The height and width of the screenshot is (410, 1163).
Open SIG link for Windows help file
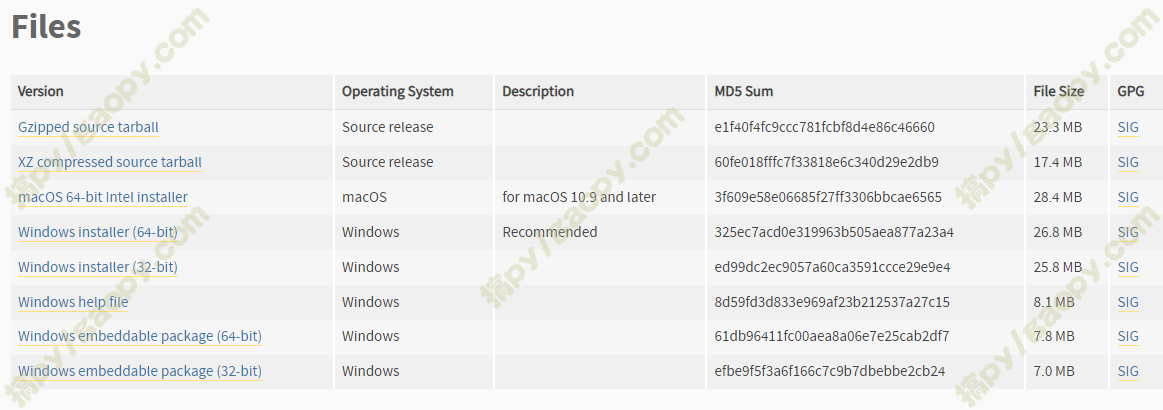(x=1127, y=302)
